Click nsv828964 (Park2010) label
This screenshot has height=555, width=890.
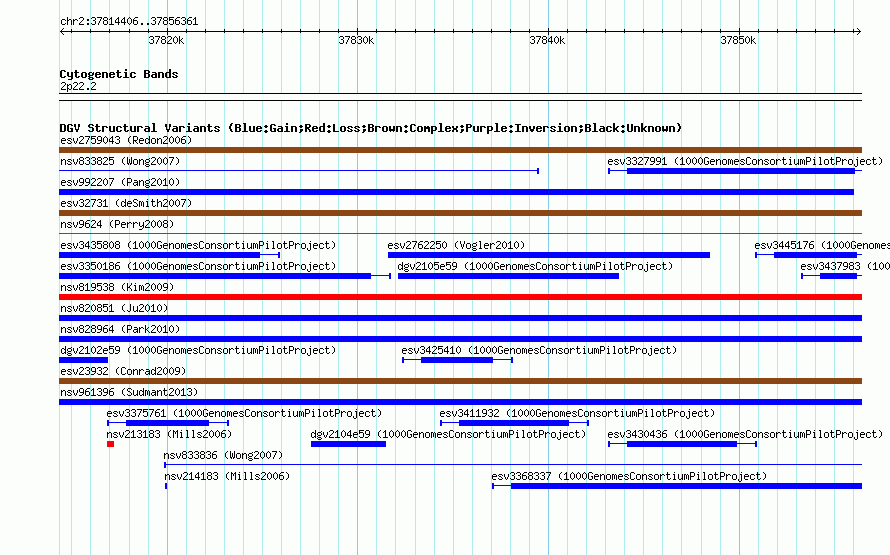coord(120,329)
